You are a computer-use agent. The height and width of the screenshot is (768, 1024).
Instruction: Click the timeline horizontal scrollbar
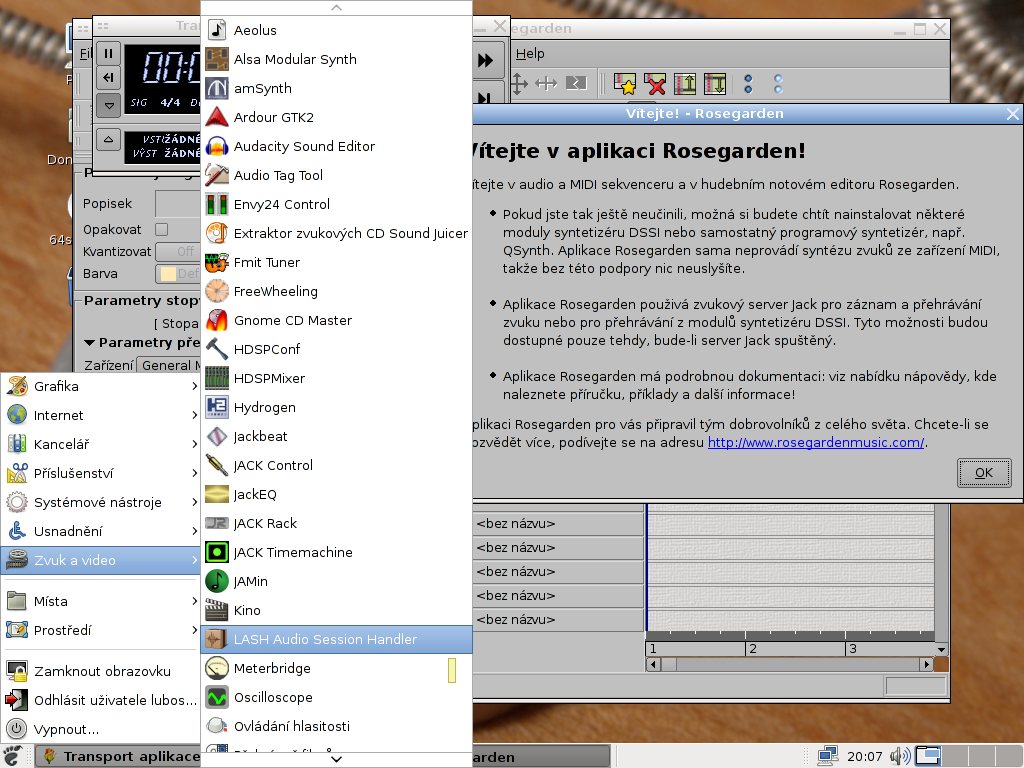tap(790, 665)
